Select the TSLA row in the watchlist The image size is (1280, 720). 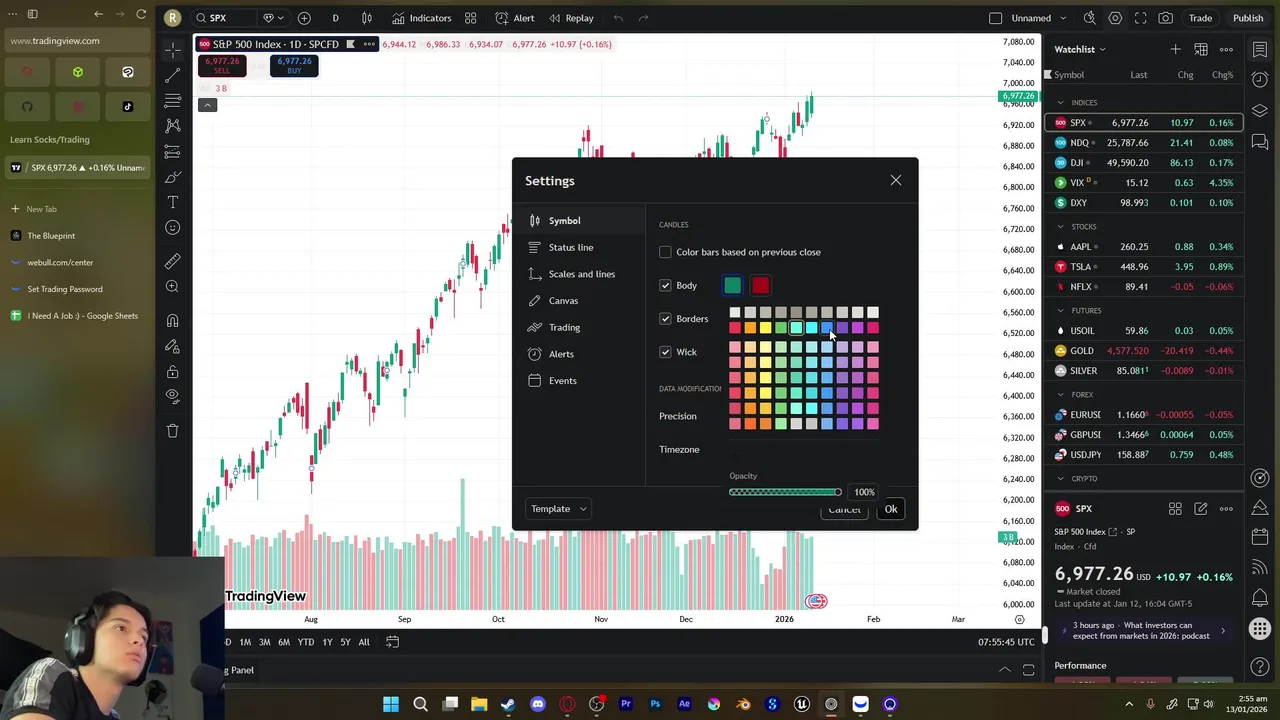pos(1146,267)
